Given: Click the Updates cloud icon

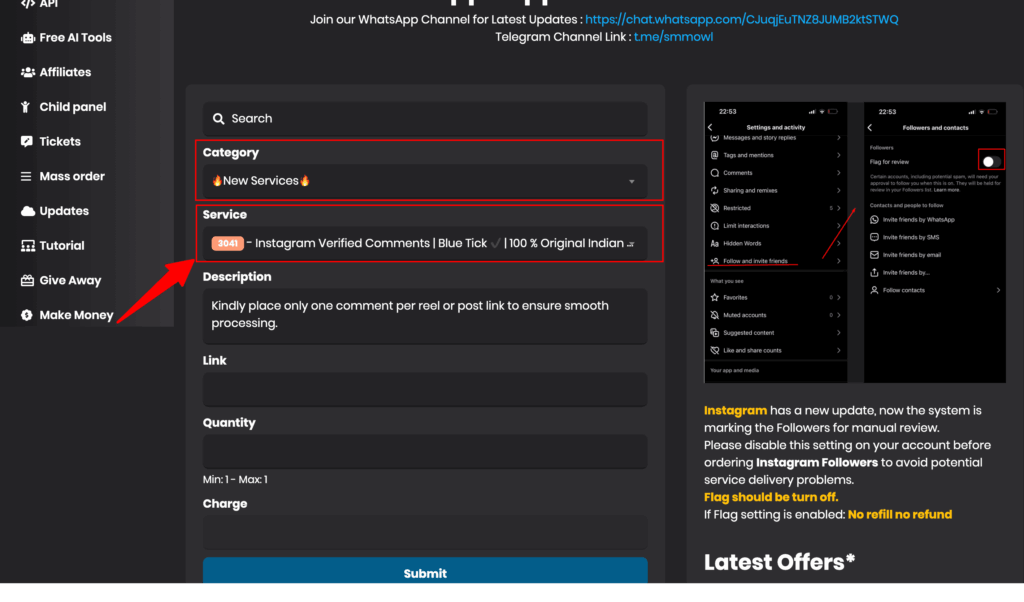Looking at the screenshot, I should click(x=27, y=211).
